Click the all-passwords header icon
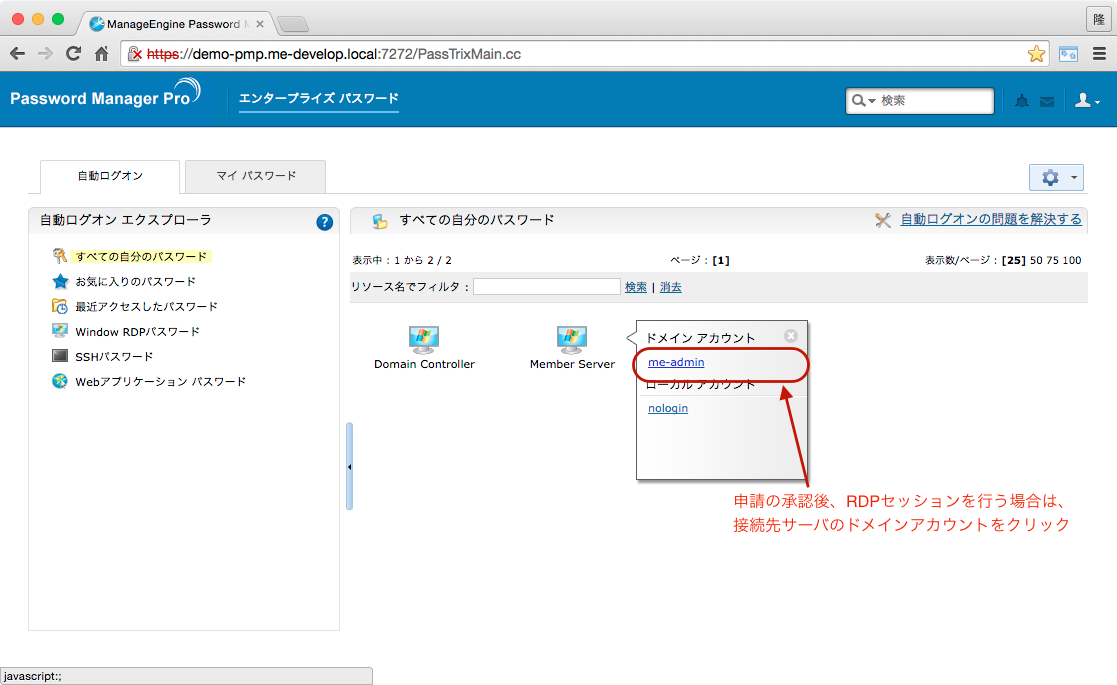Screen dimensions: 1117x685 [x=380, y=221]
